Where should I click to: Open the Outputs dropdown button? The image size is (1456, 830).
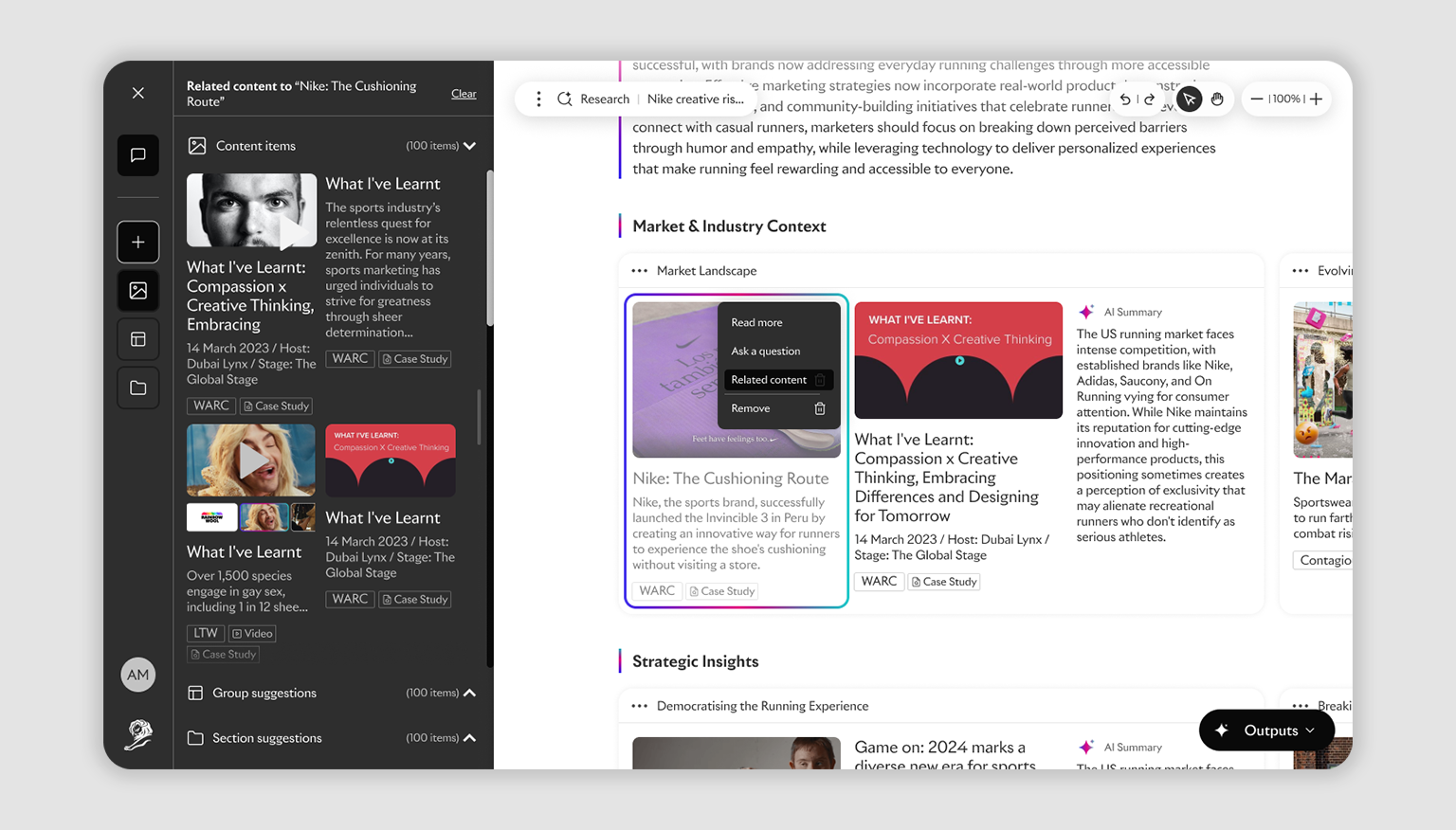click(x=1266, y=731)
